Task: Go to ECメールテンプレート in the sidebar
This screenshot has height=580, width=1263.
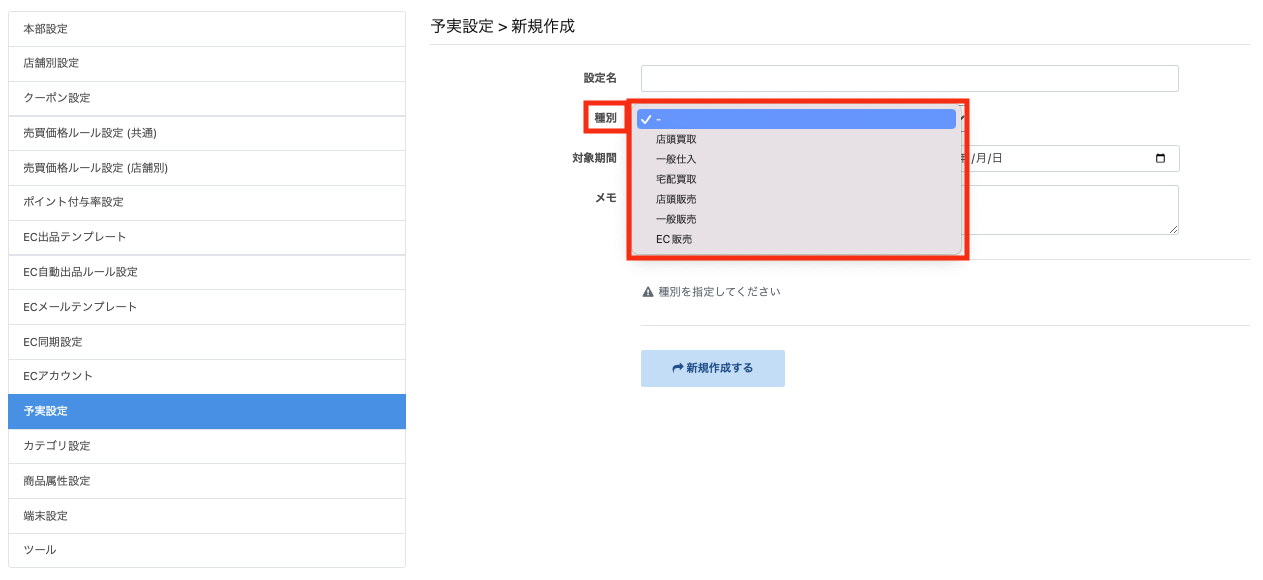Action: [207, 307]
